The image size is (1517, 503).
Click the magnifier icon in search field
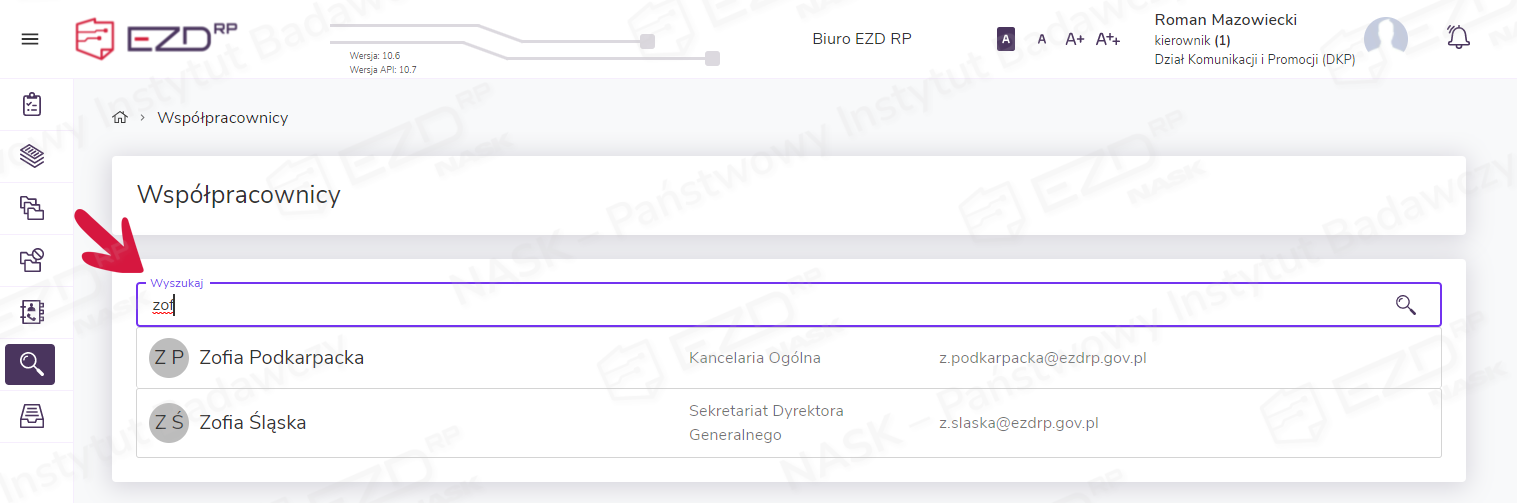(x=1406, y=305)
